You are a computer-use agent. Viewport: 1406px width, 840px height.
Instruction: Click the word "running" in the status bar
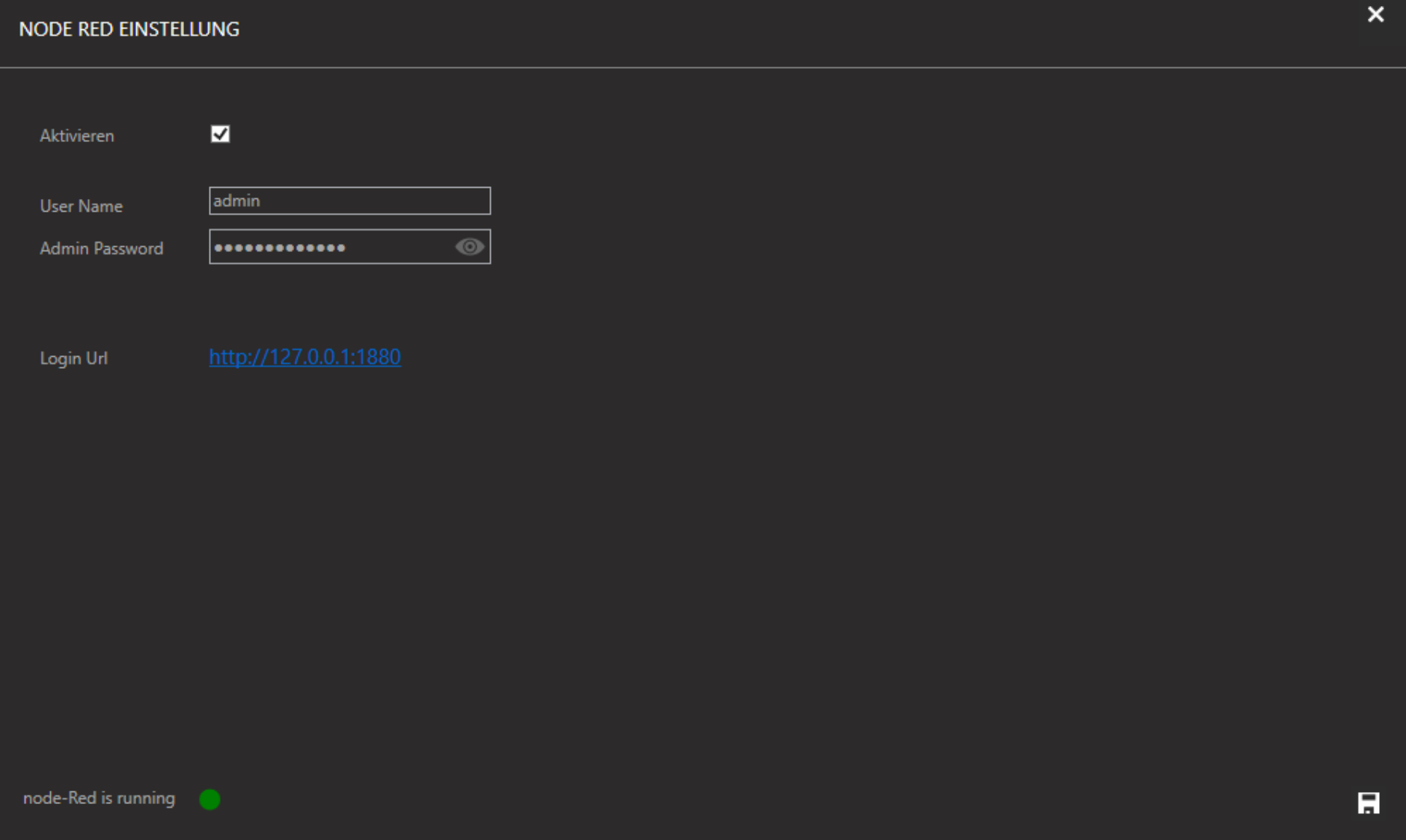145,798
